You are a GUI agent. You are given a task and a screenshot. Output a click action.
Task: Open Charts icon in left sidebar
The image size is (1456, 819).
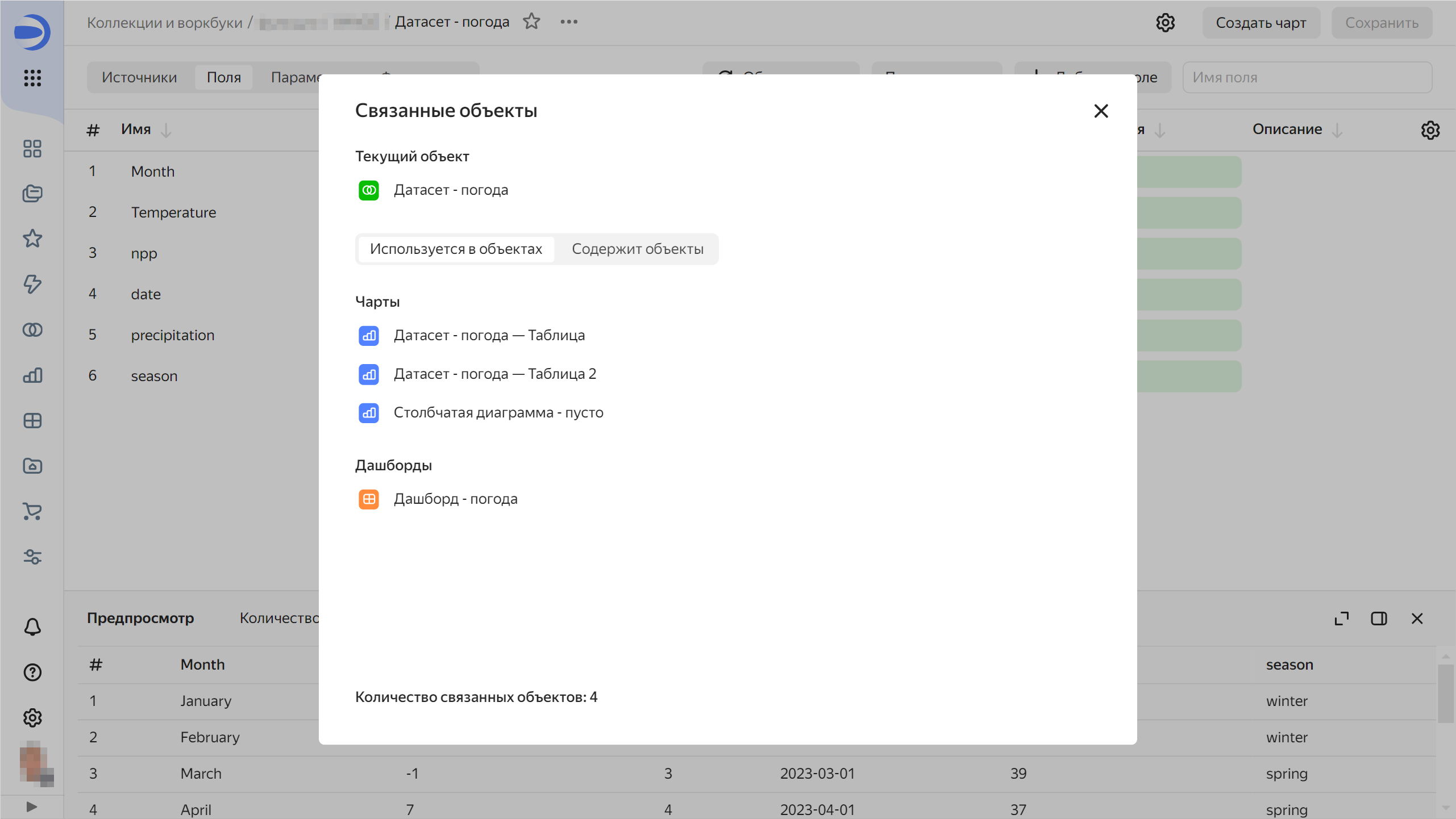click(32, 375)
